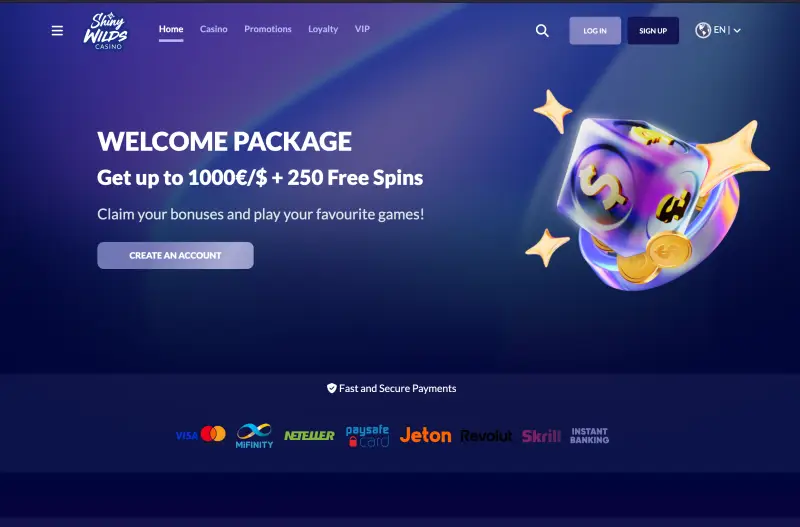Click the Shiny Wilds Casino logo

tap(106, 31)
